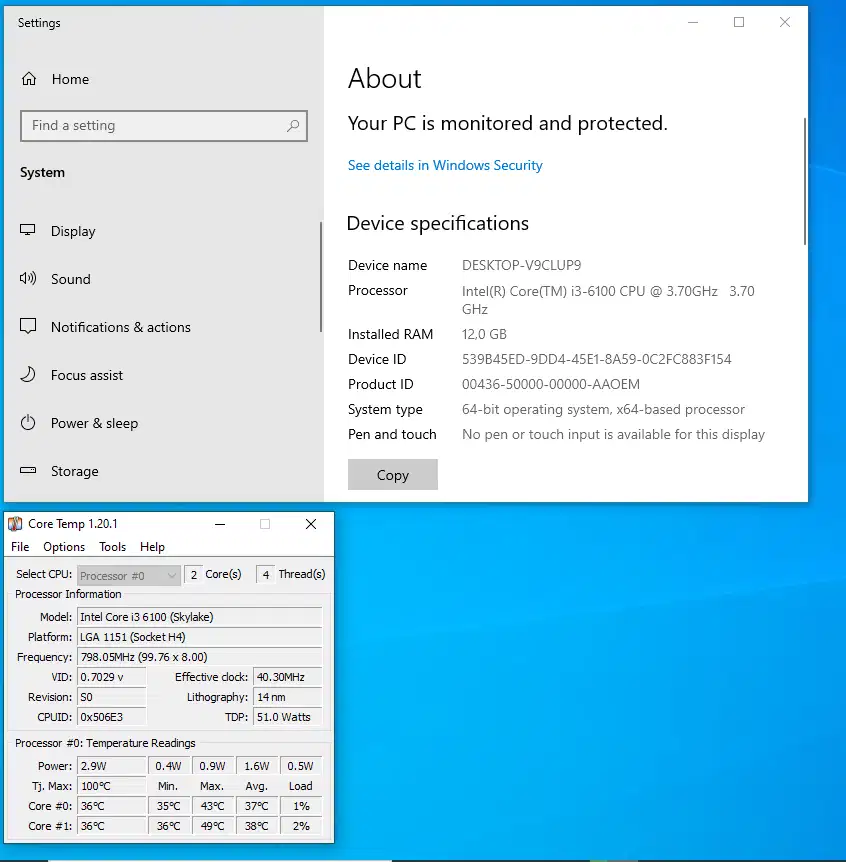Select Sound in Settings sidebar
This screenshot has height=862, width=846.
click(70, 279)
